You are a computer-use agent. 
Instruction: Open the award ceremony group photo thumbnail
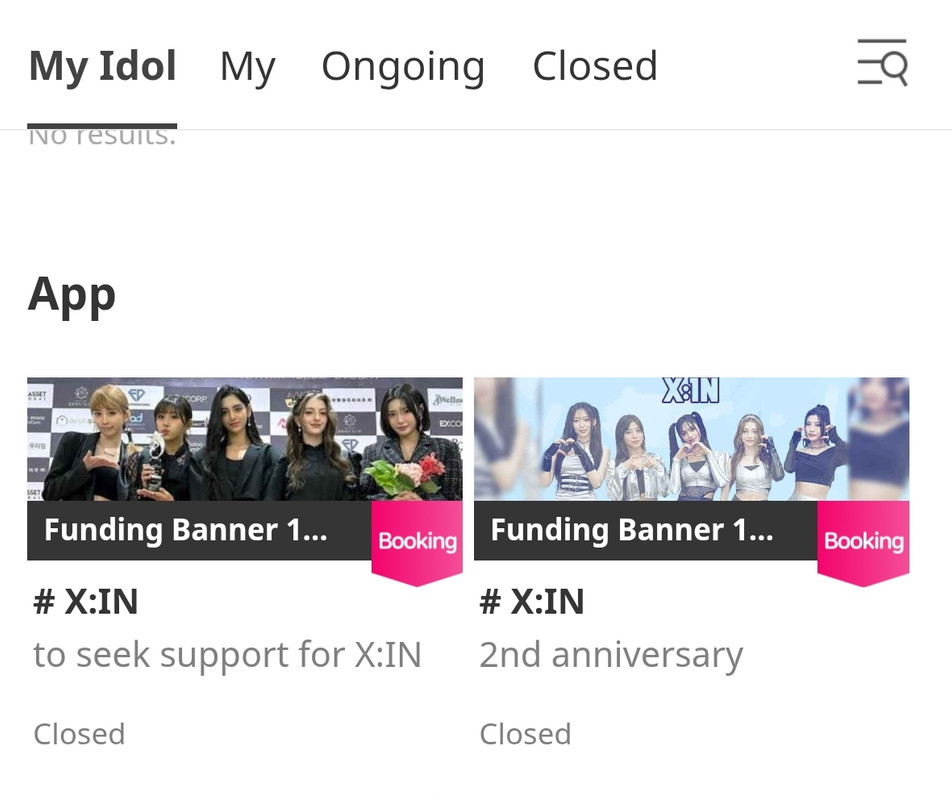245,439
